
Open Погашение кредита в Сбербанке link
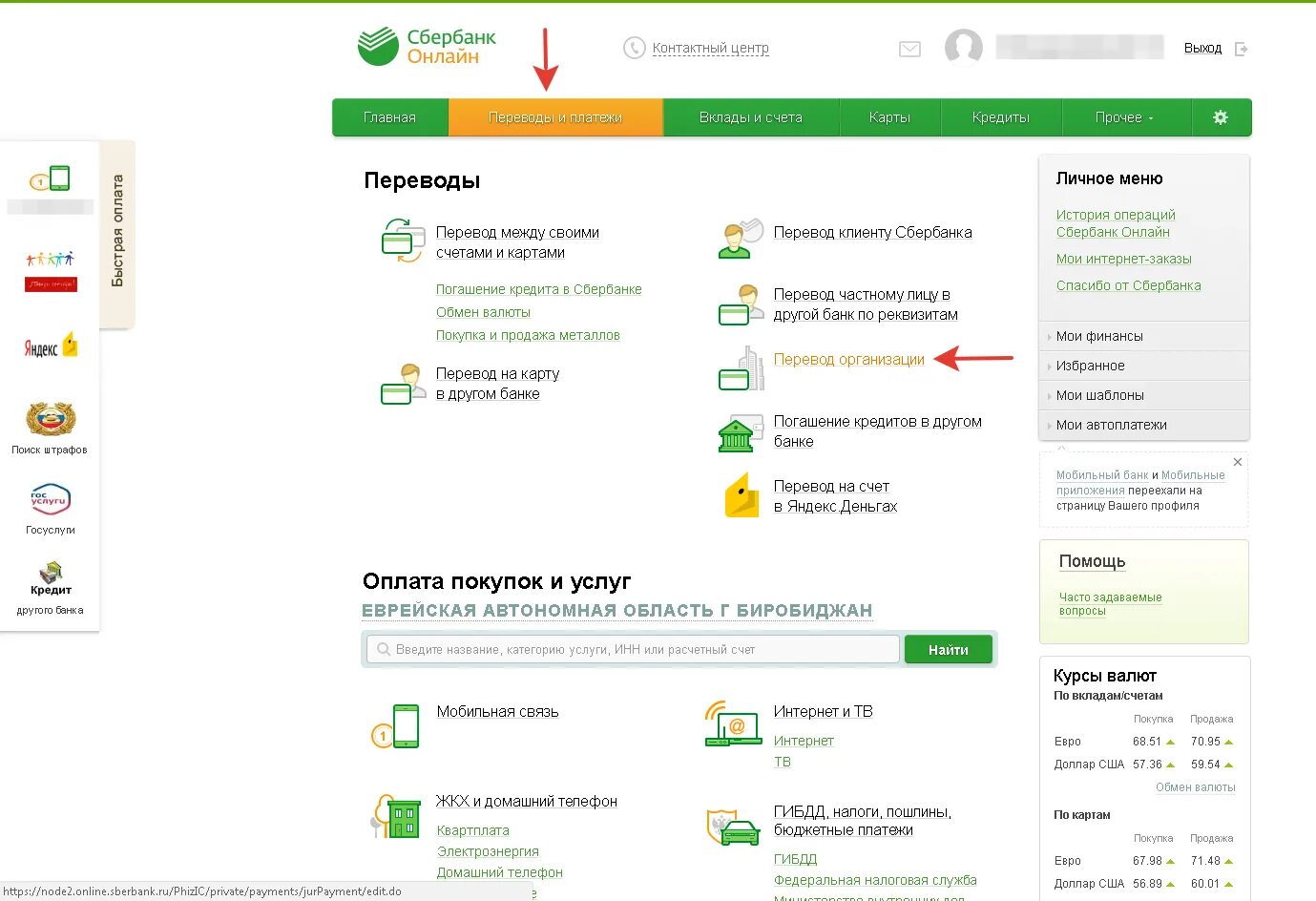(539, 289)
